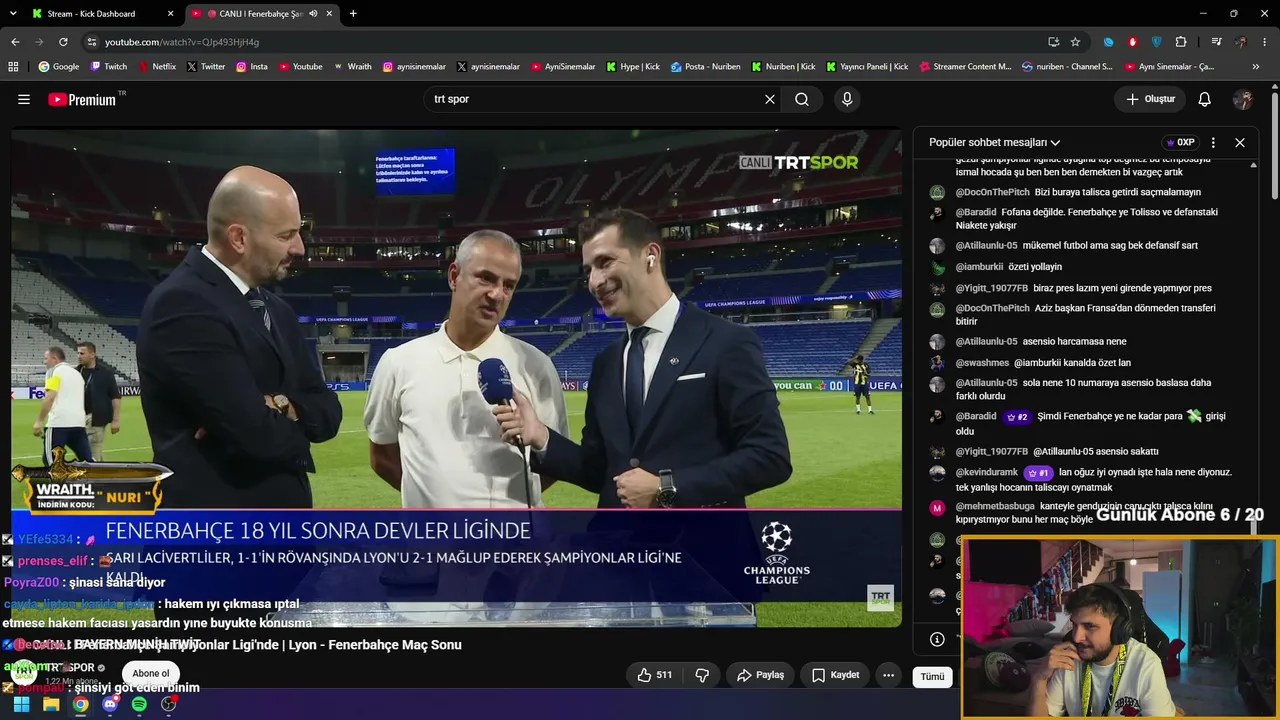Open the YouTube hamburger guide menu
Viewport: 1280px width, 720px height.
[x=24, y=99]
